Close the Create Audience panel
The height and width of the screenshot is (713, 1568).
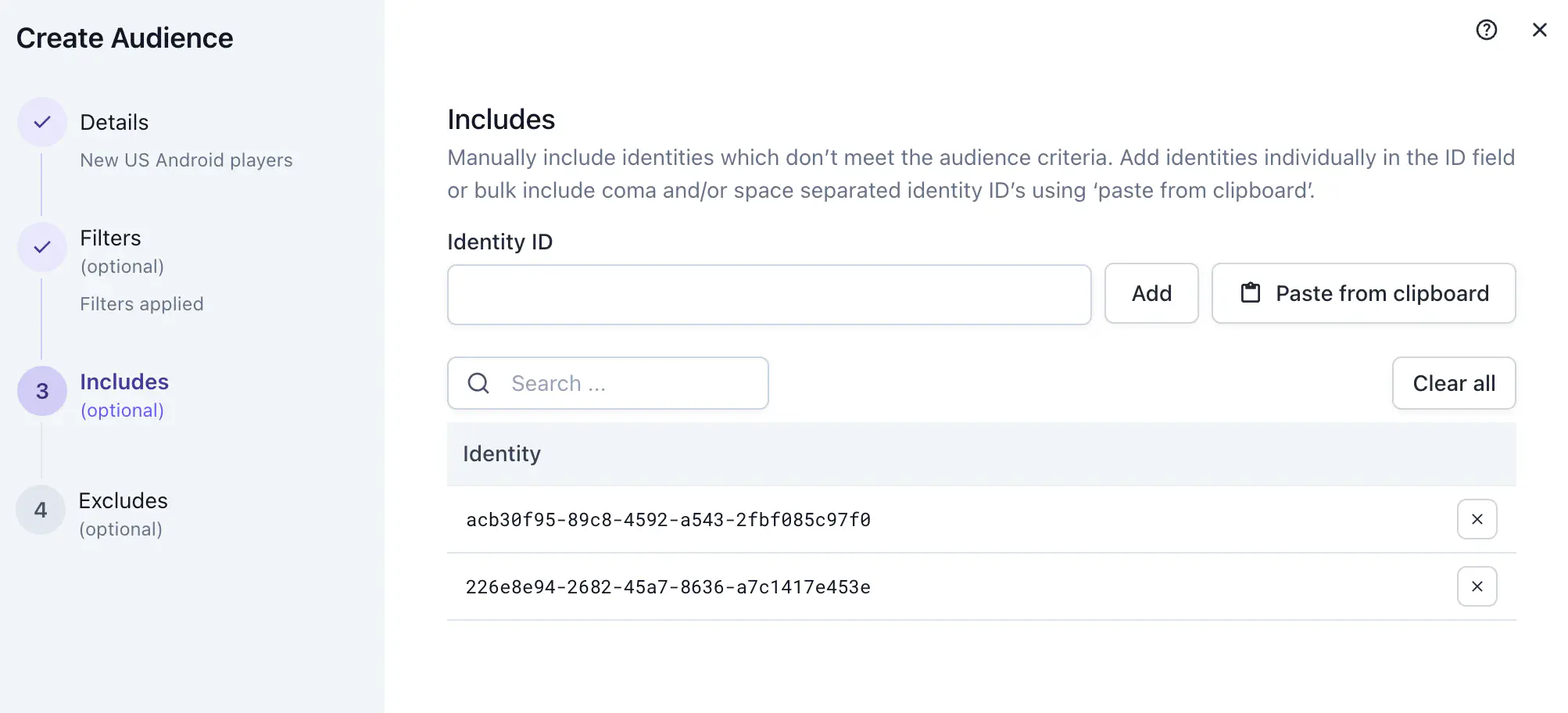tap(1539, 30)
